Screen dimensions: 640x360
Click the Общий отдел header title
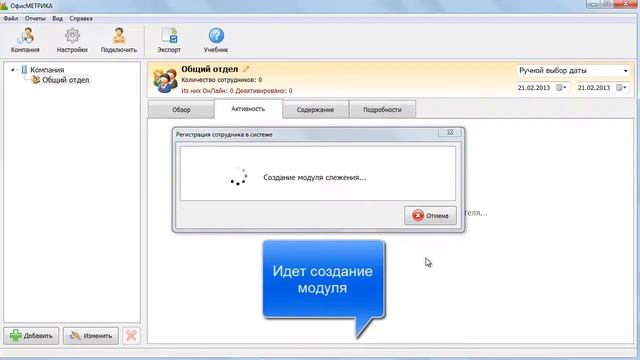click(209, 69)
